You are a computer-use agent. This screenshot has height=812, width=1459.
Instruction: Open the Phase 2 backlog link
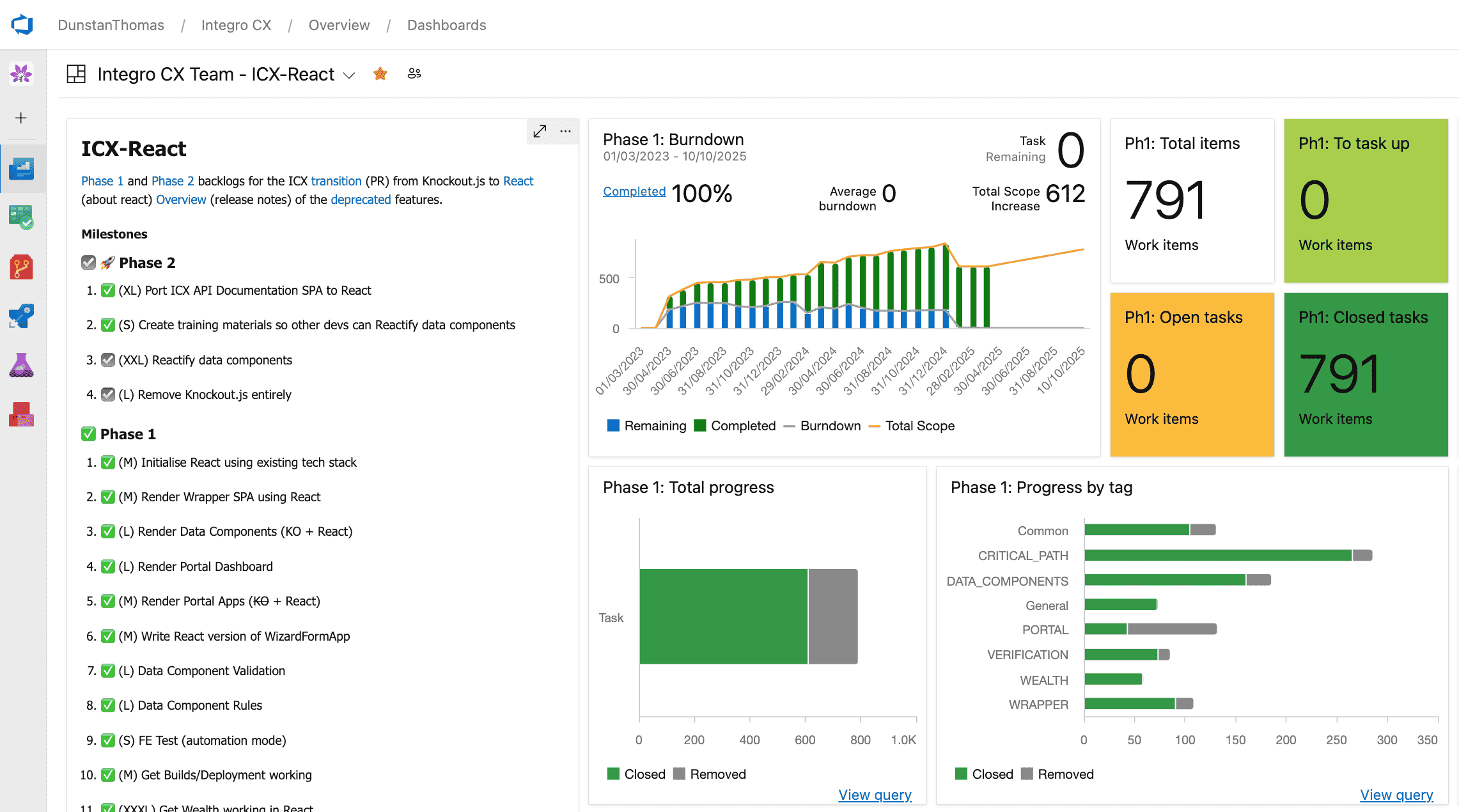tap(173, 181)
